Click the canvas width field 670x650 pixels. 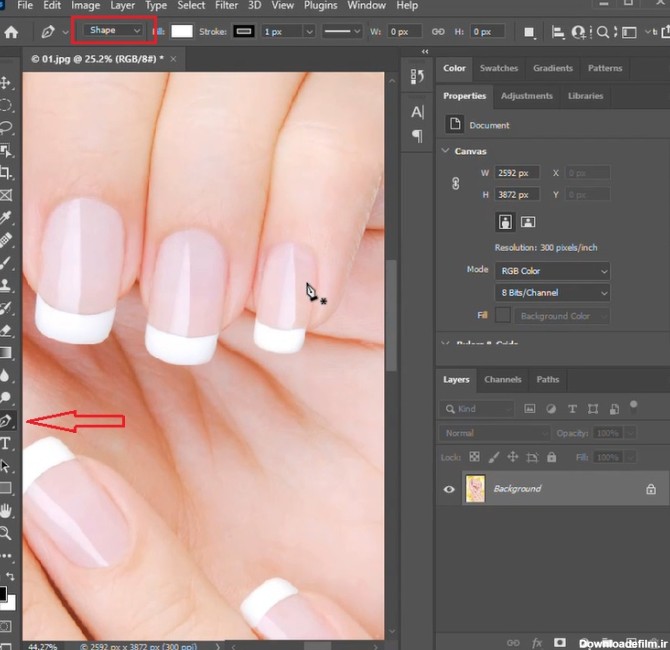(x=518, y=173)
